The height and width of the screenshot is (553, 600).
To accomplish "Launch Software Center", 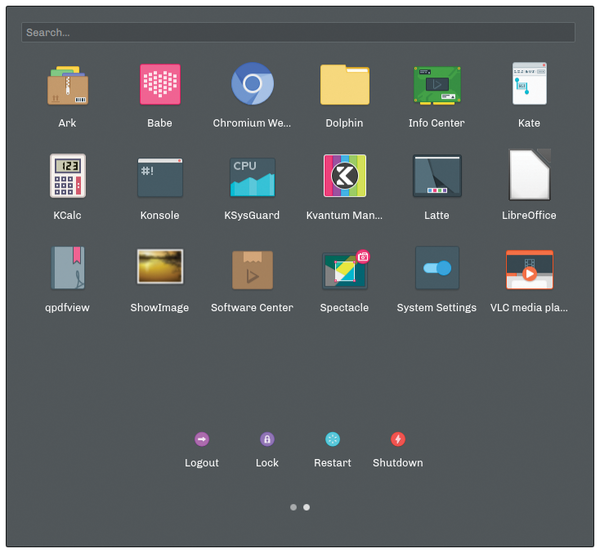I will (252, 270).
